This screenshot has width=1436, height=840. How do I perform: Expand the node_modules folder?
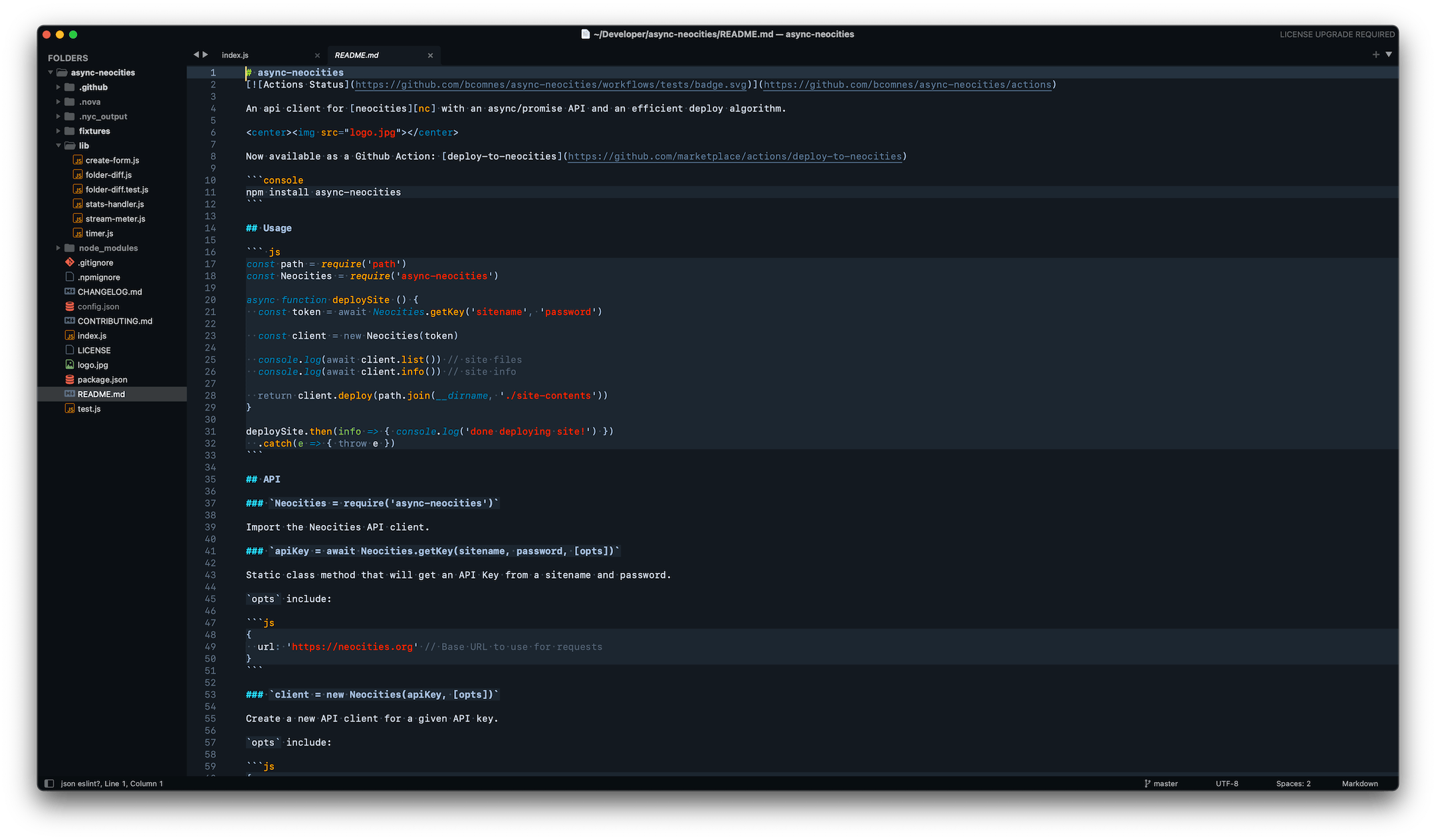click(59, 248)
